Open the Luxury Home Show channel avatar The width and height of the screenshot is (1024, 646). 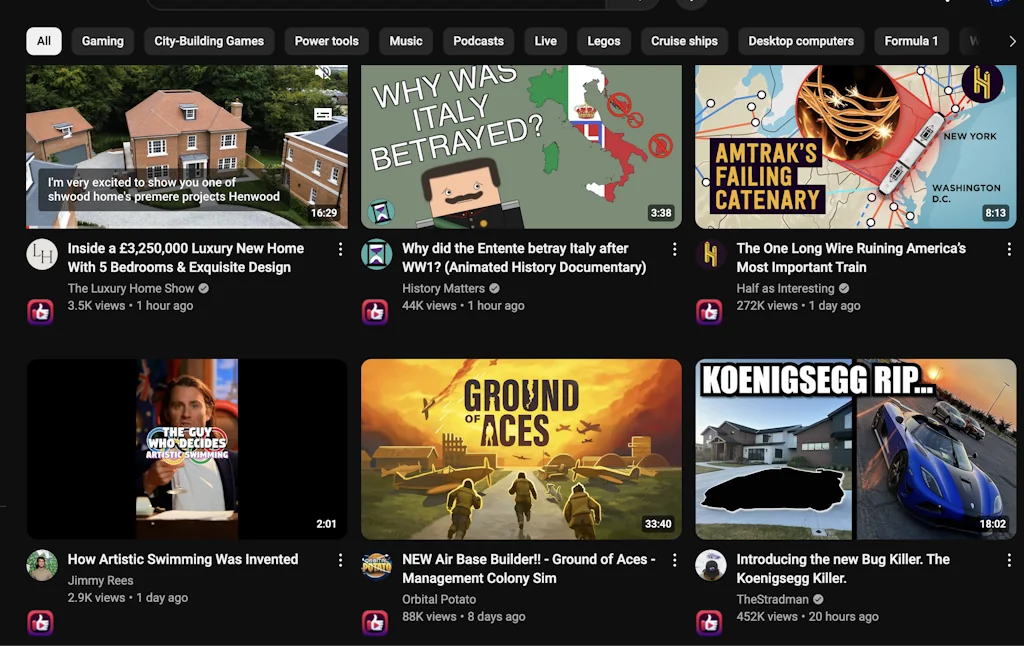[42, 255]
